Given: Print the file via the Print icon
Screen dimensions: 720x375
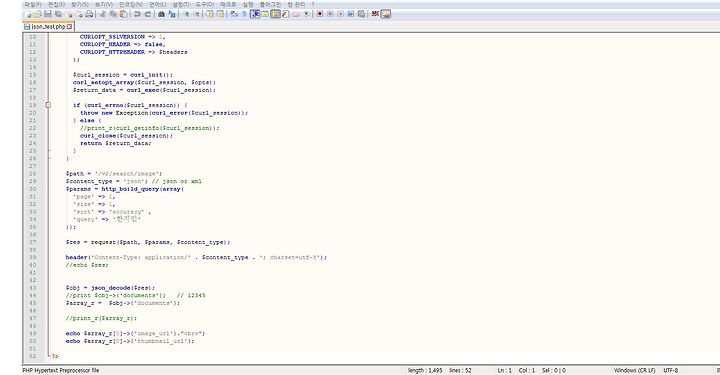Looking at the screenshot, I should pyautogui.click(x=89, y=14).
